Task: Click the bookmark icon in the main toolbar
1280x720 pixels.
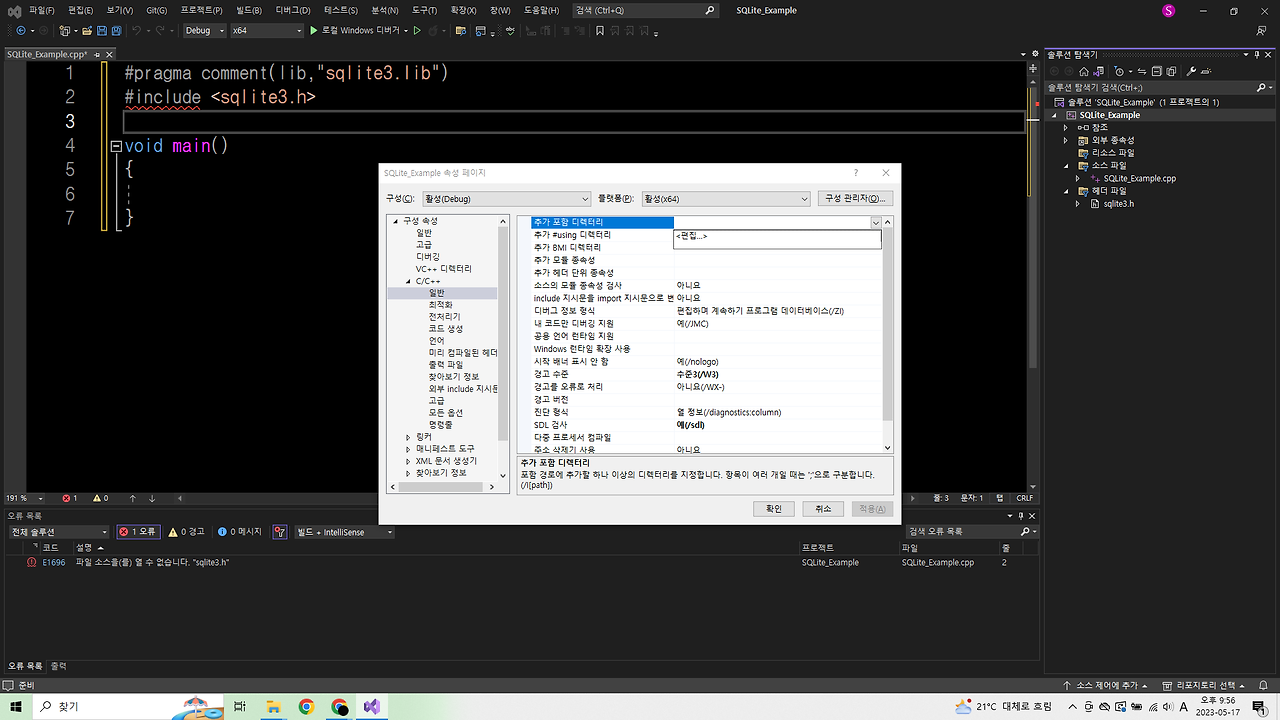Action: click(x=600, y=31)
